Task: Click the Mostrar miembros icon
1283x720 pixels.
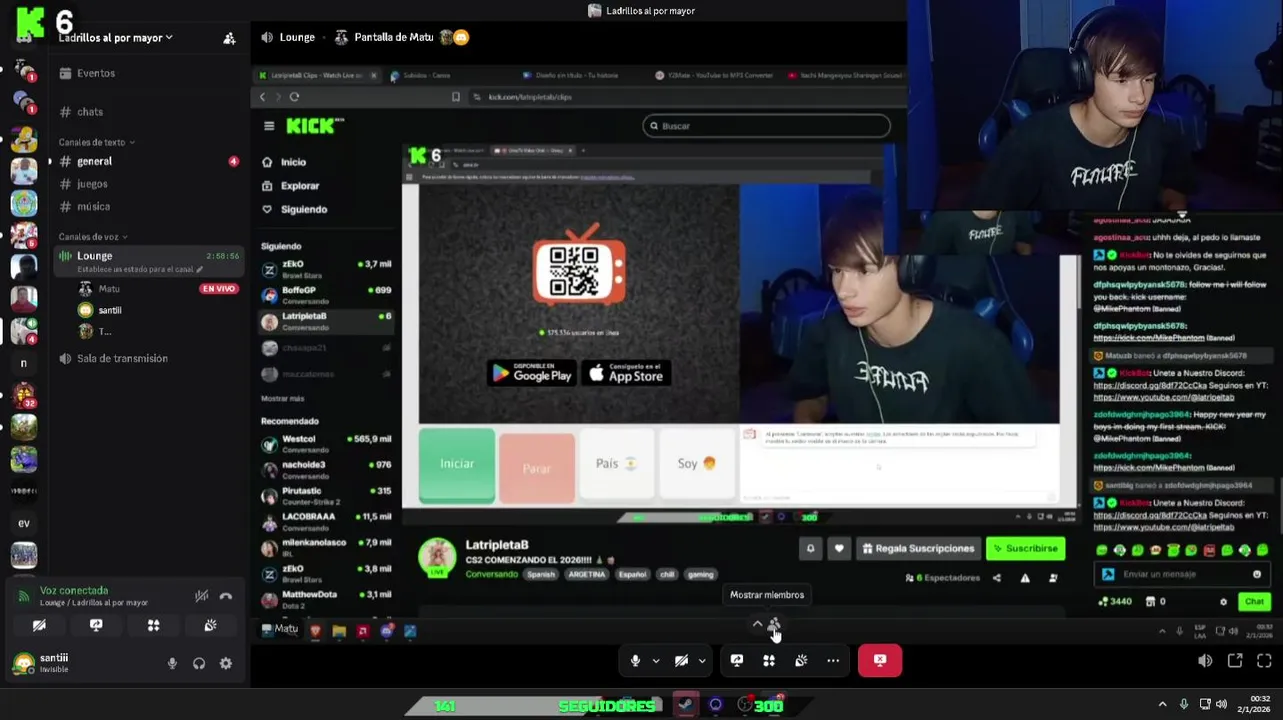Action: [774, 624]
